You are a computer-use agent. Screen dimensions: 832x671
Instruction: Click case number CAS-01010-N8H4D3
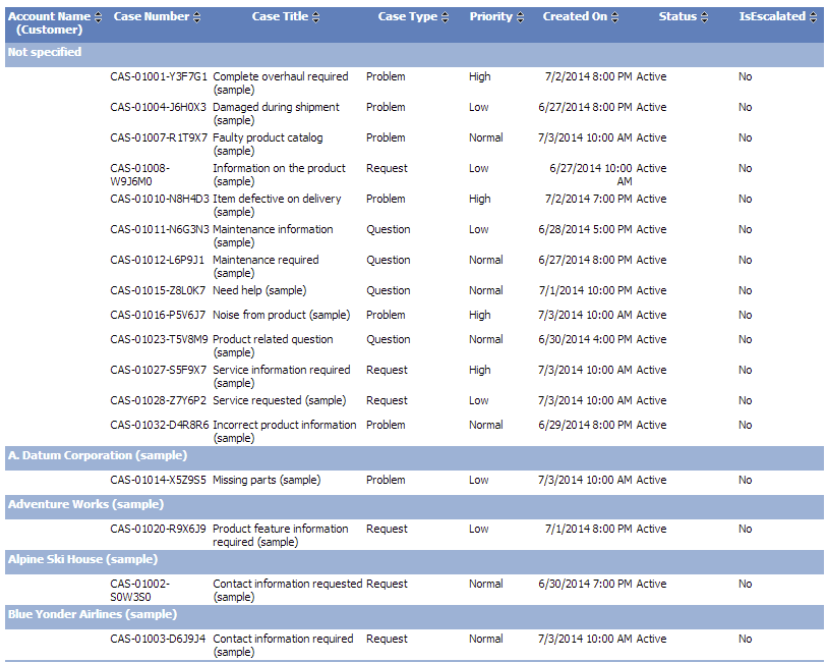[160, 199]
